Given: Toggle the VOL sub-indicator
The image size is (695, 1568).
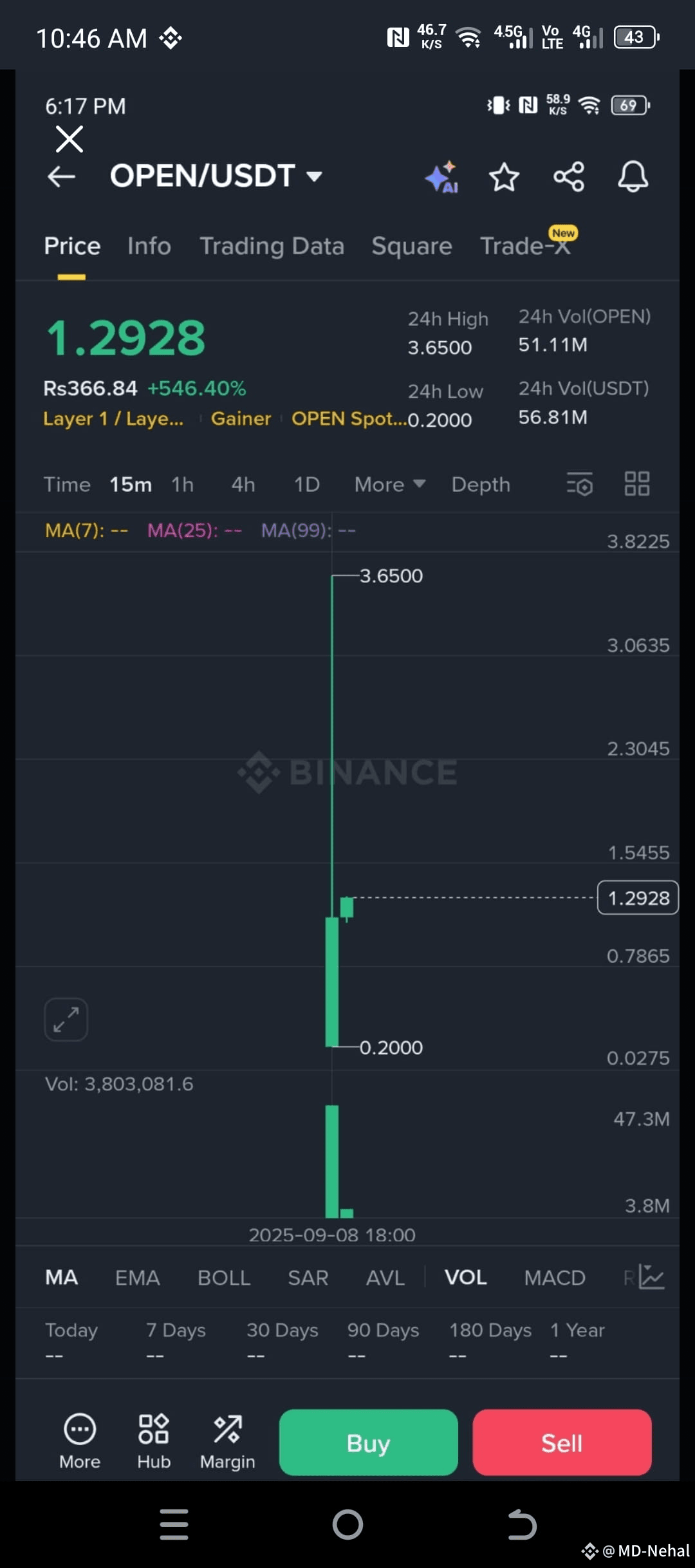Looking at the screenshot, I should [x=465, y=1277].
